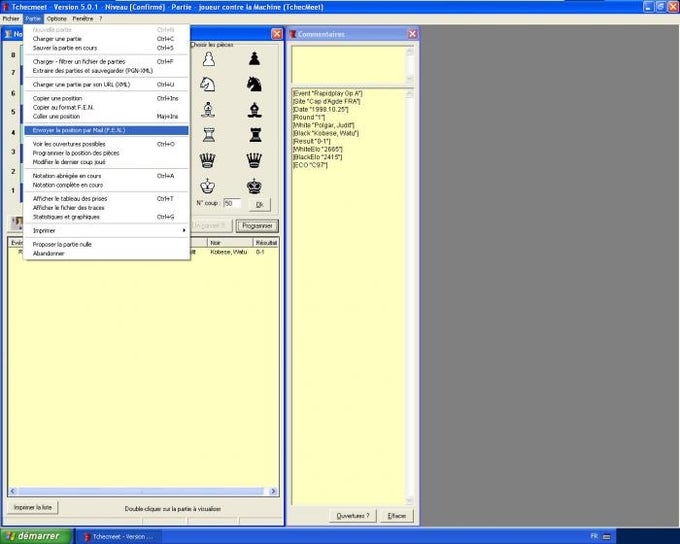Choose Charger une partie

pos(106,39)
